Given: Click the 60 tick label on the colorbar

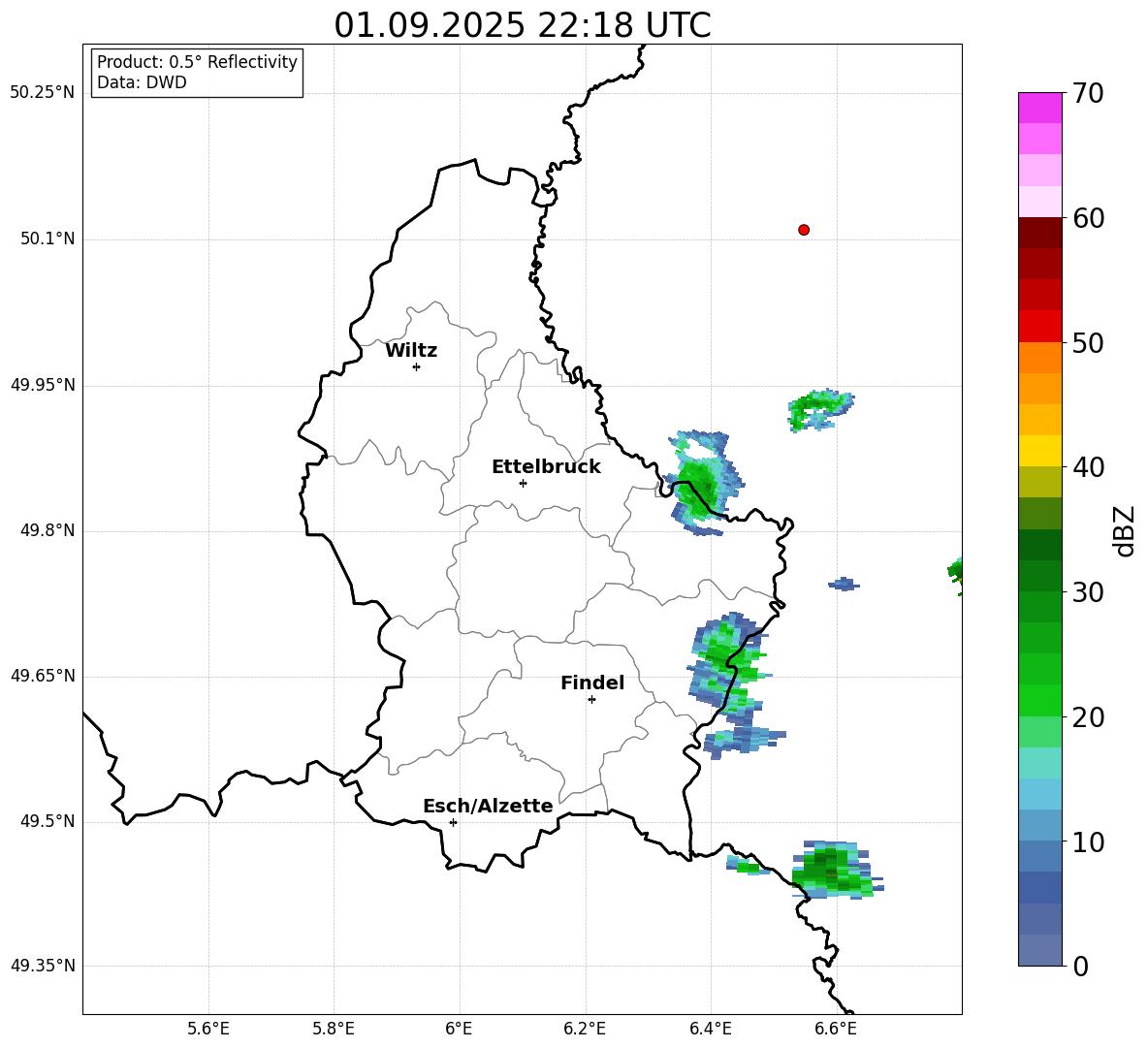Looking at the screenshot, I should (1088, 218).
